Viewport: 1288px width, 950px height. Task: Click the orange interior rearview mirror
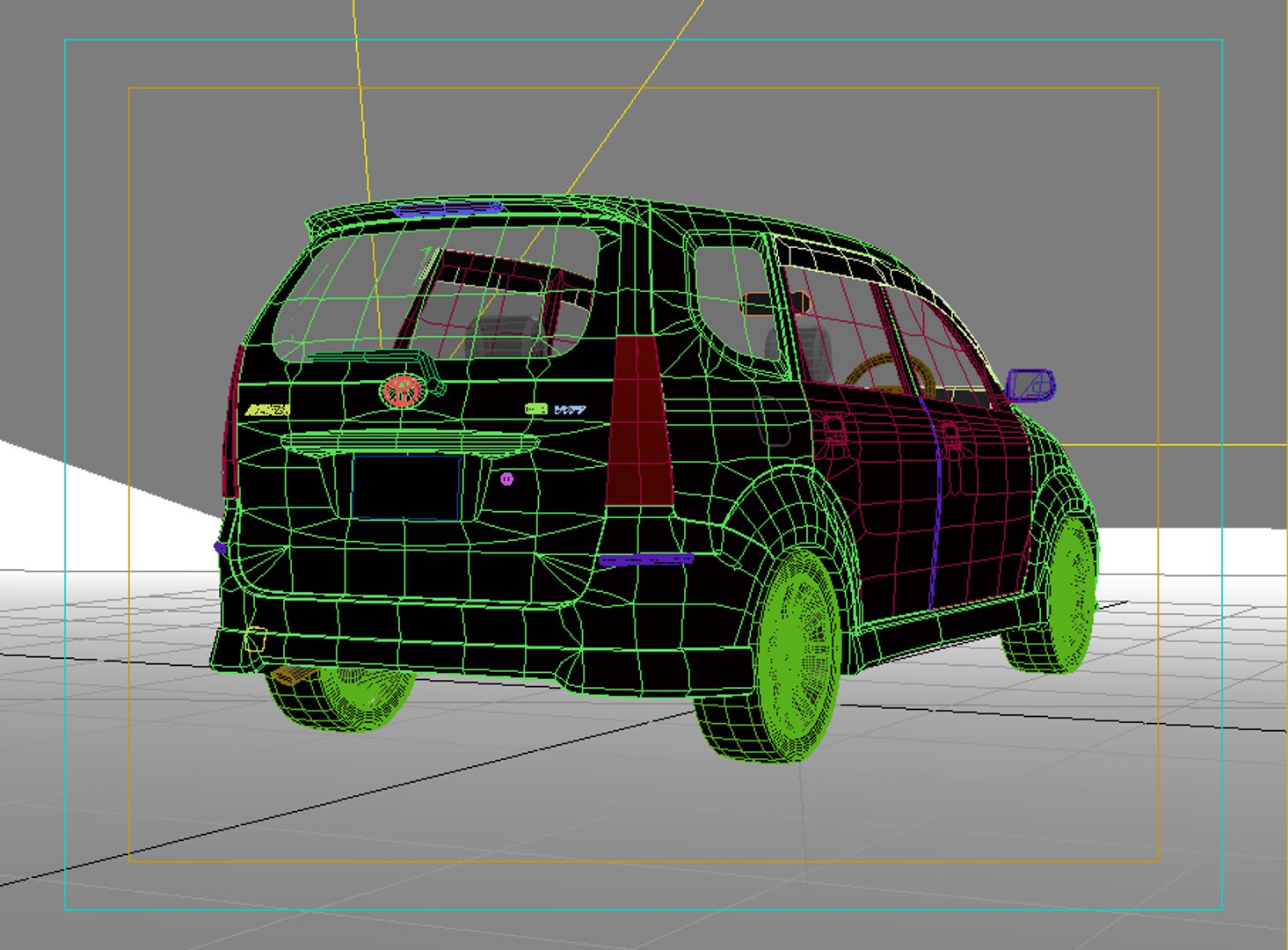774,303
